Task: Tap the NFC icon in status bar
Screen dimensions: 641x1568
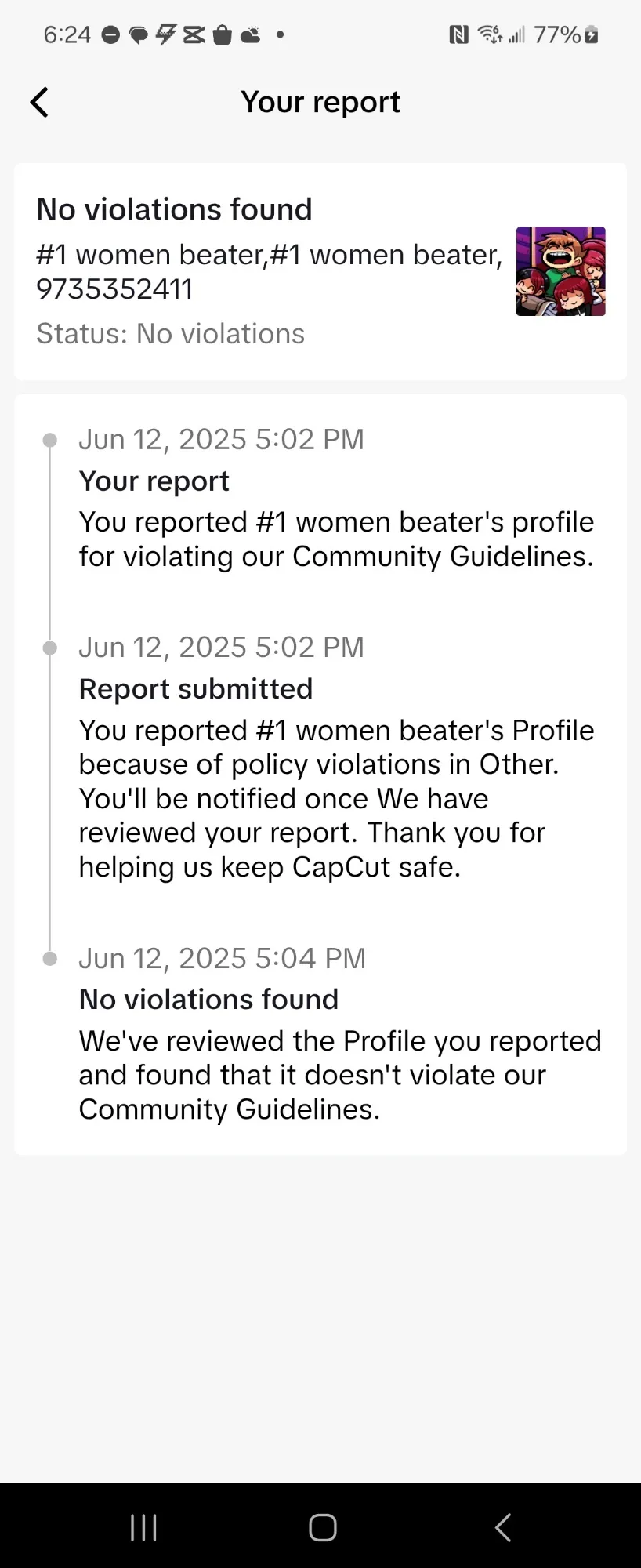Action: (458, 34)
